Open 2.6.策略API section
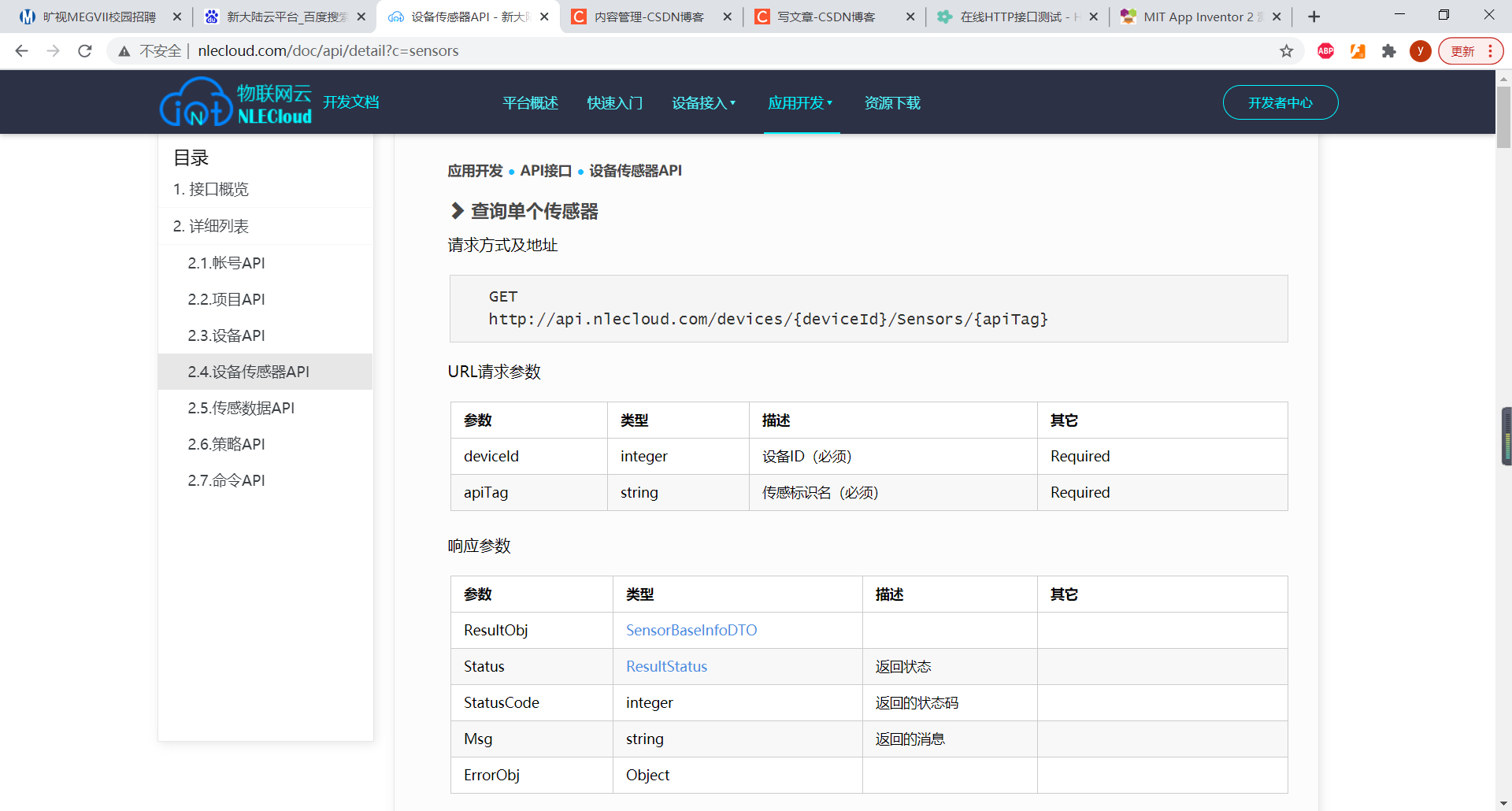 coord(226,444)
